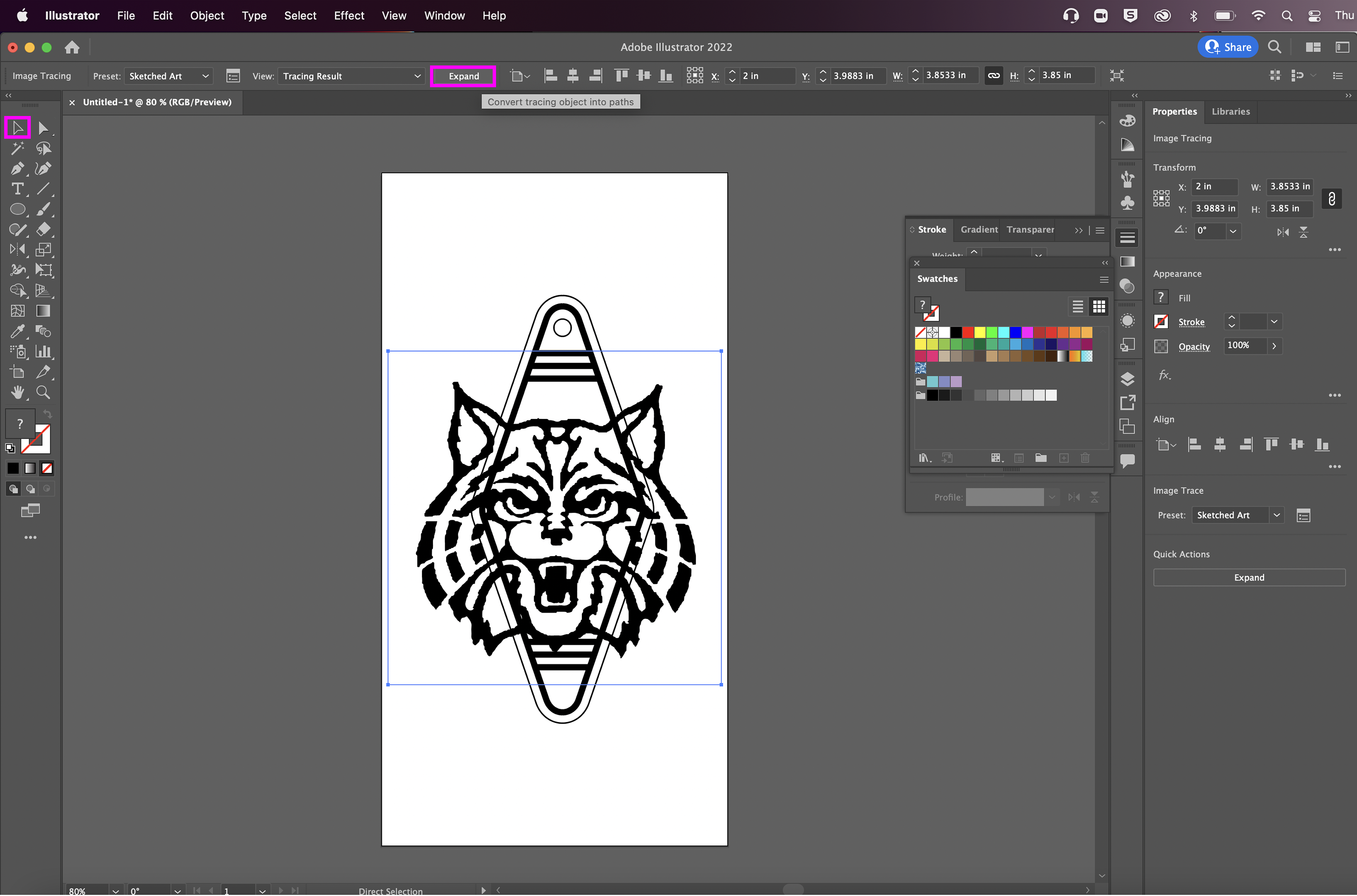Set fill to None in toolbar

47,469
